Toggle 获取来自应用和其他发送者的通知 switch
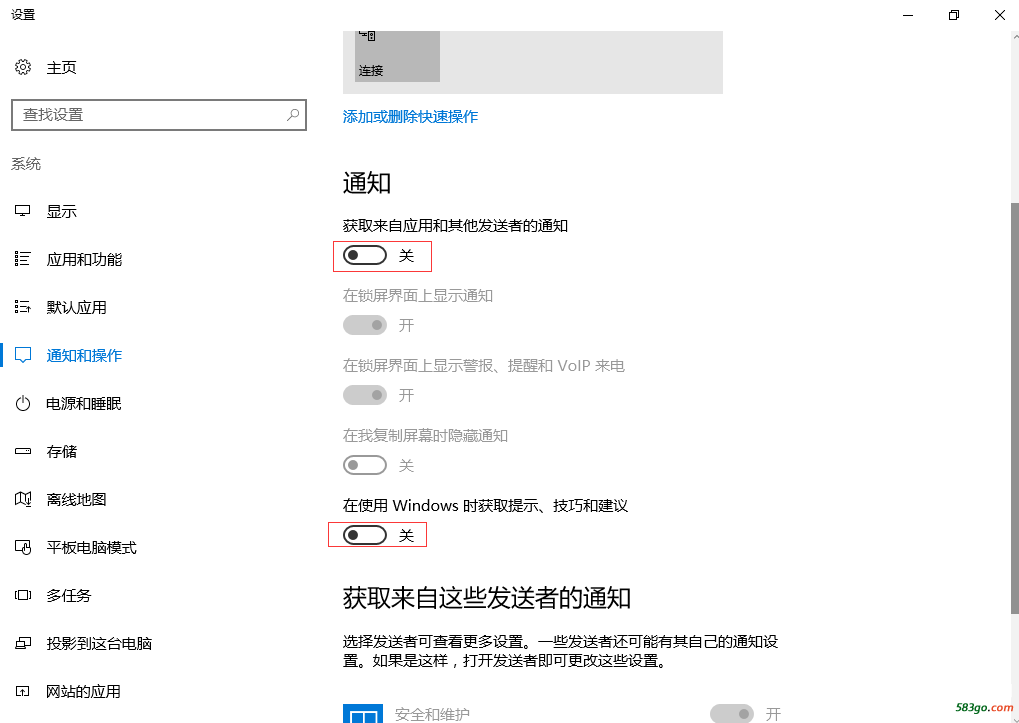 365,255
